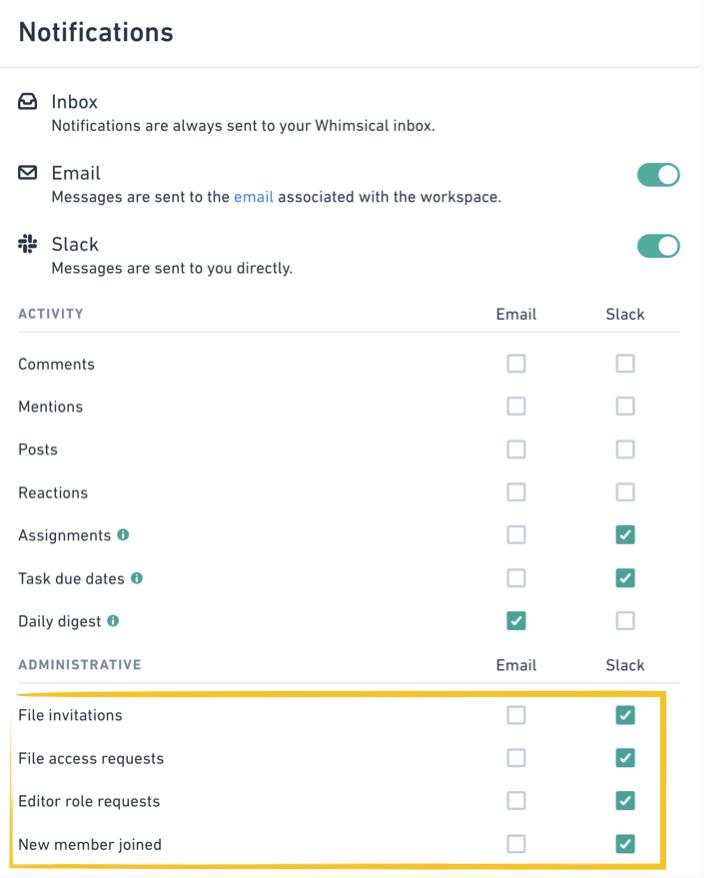
Task: Check Email for New member joined
Action: pyautogui.click(x=516, y=844)
